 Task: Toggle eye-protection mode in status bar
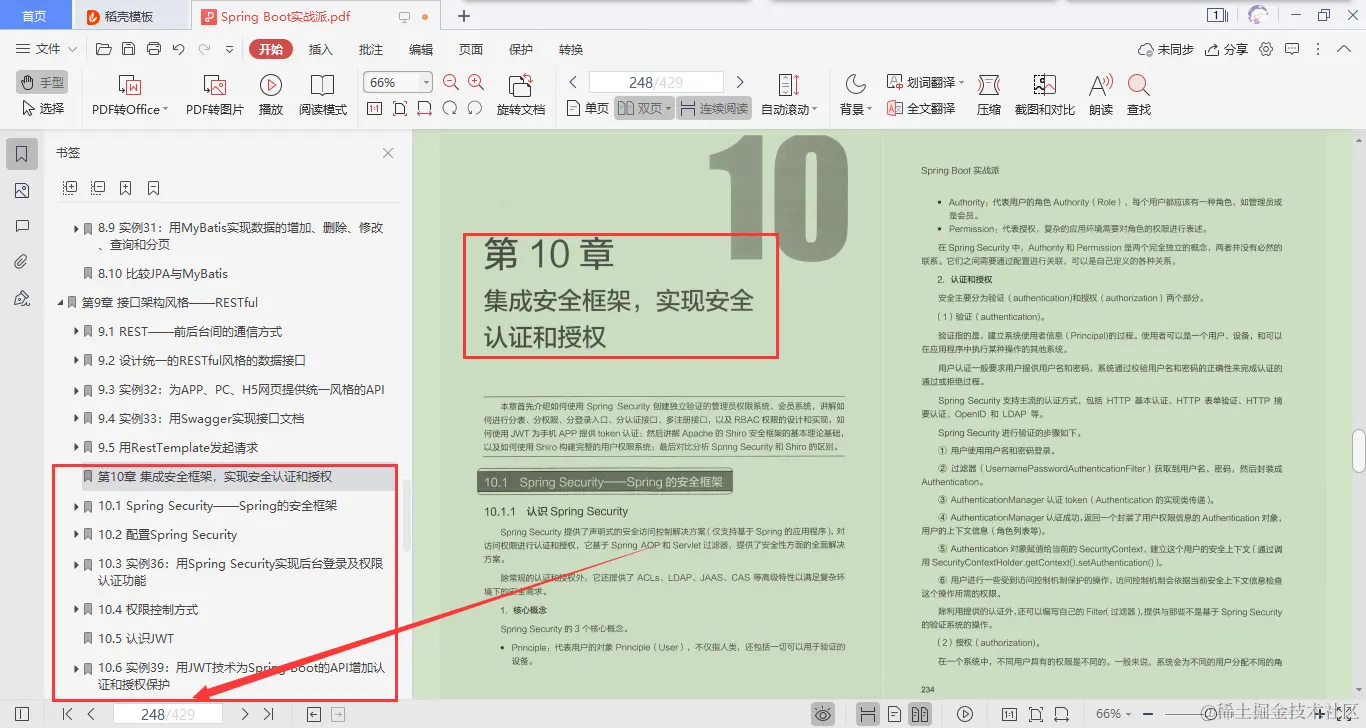point(822,713)
